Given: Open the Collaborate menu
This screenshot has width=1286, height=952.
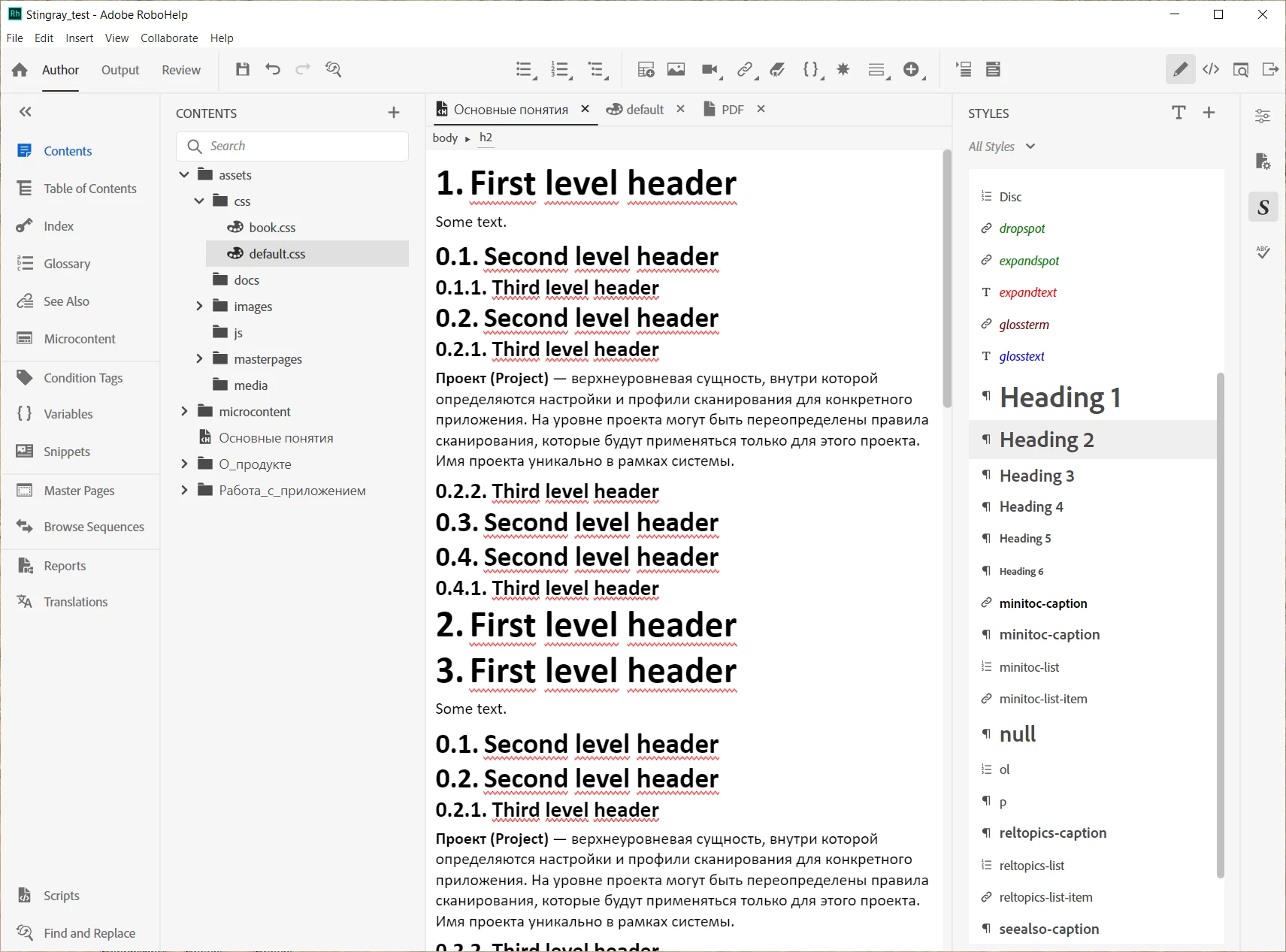Looking at the screenshot, I should [x=169, y=38].
